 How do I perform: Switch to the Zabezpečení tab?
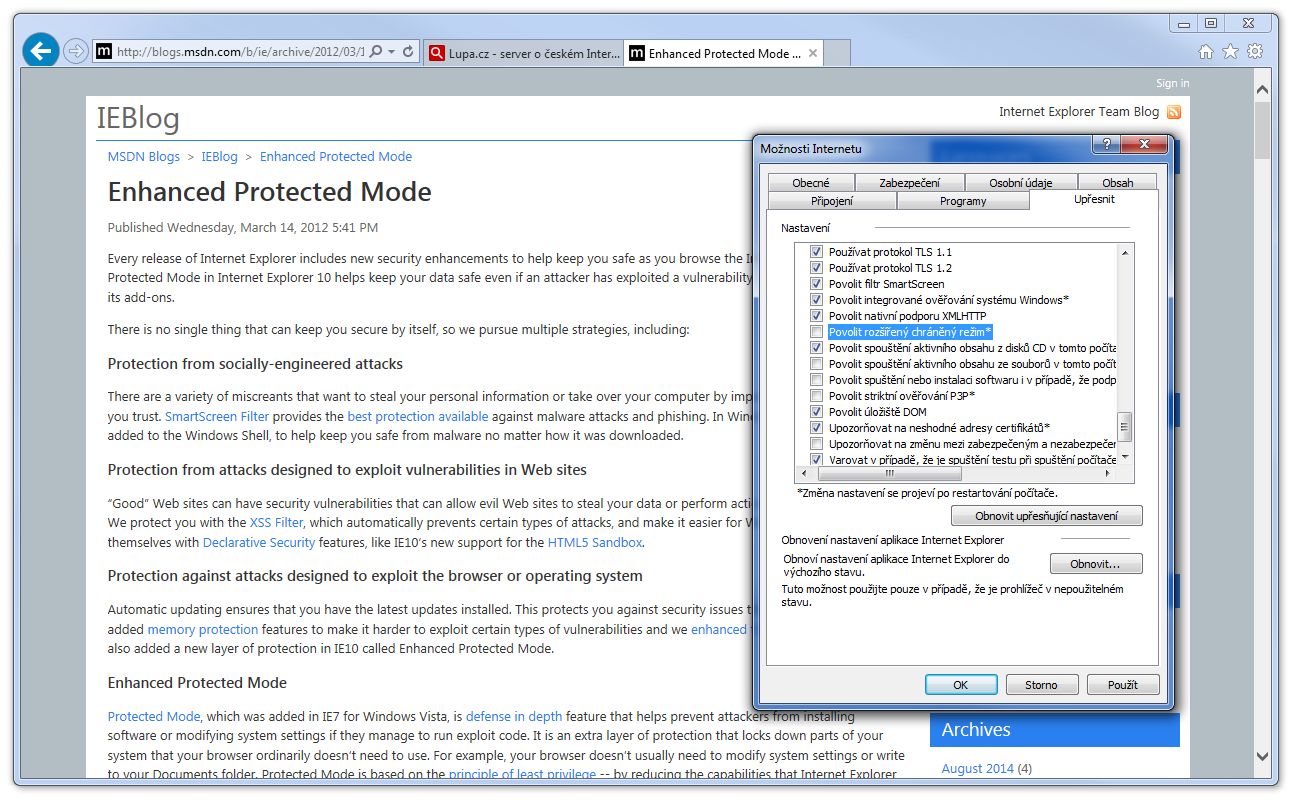coord(909,183)
